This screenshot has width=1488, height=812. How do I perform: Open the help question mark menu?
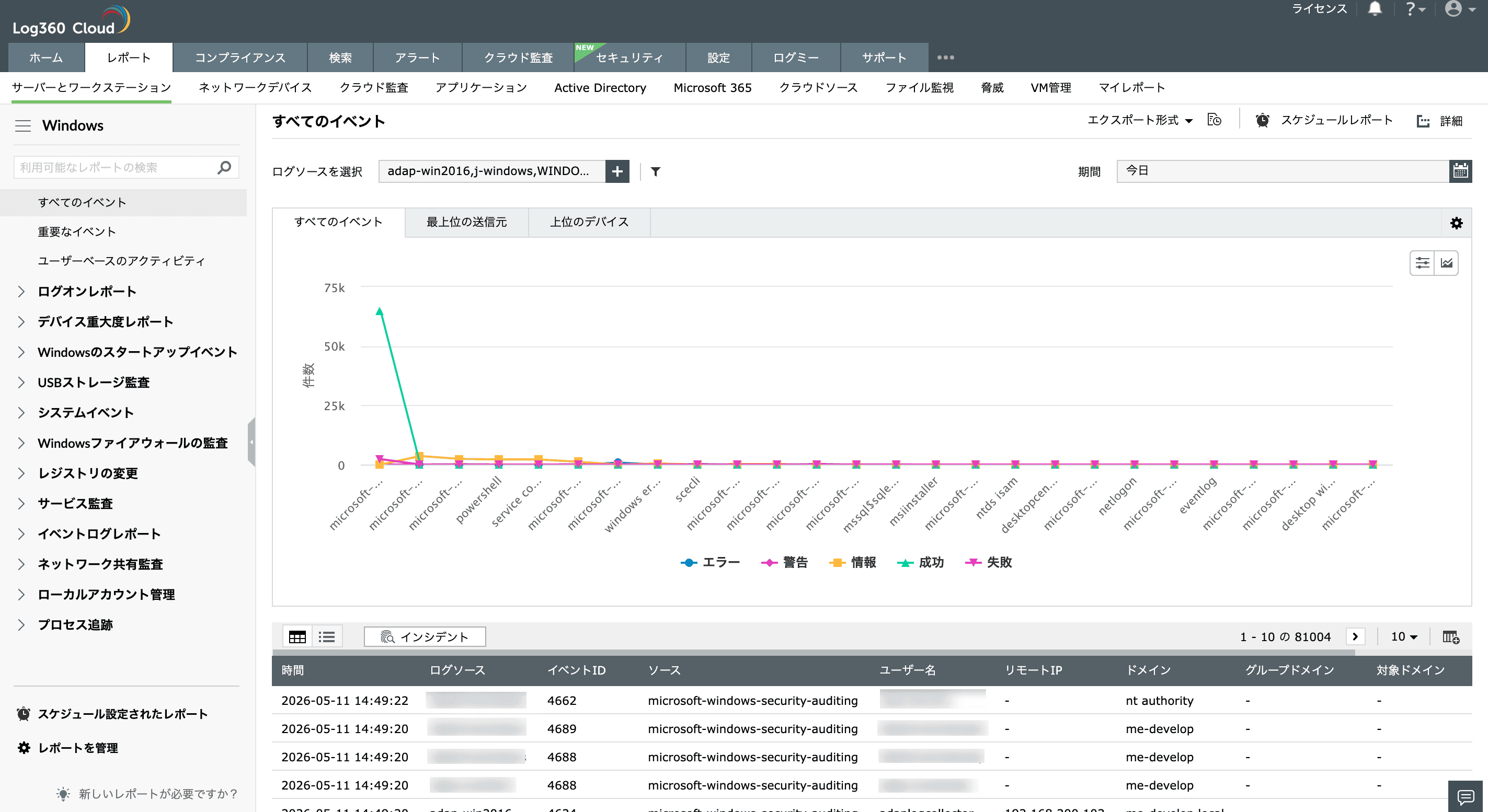click(1415, 9)
